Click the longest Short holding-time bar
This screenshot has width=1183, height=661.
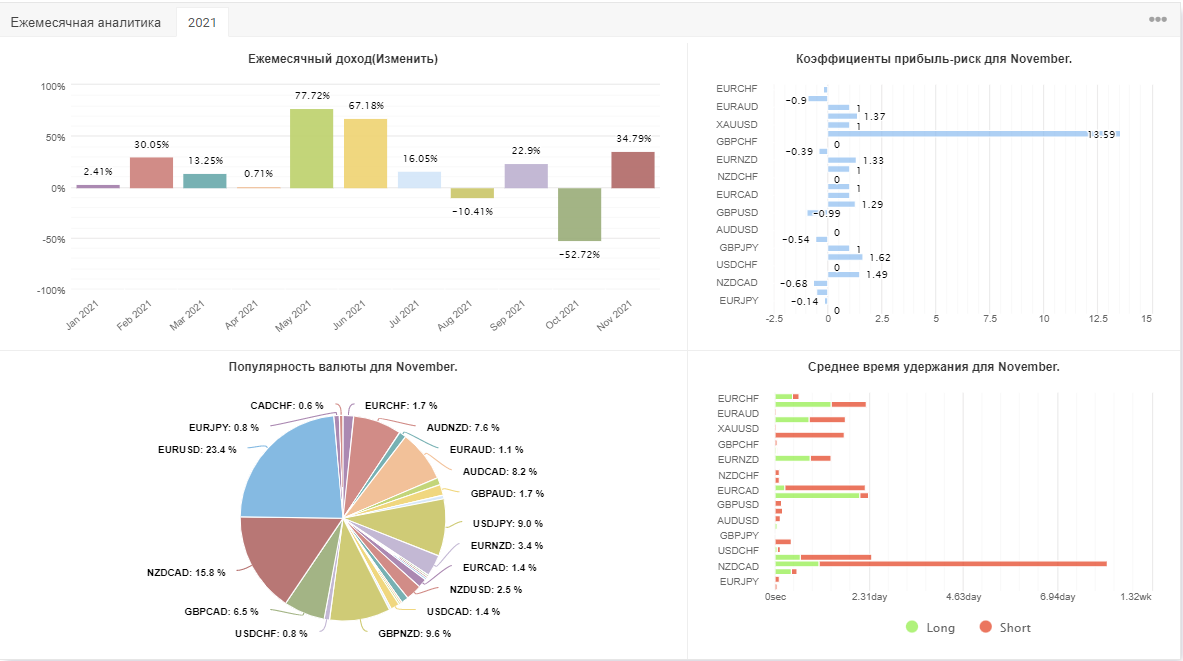pyautogui.click(x=963, y=564)
